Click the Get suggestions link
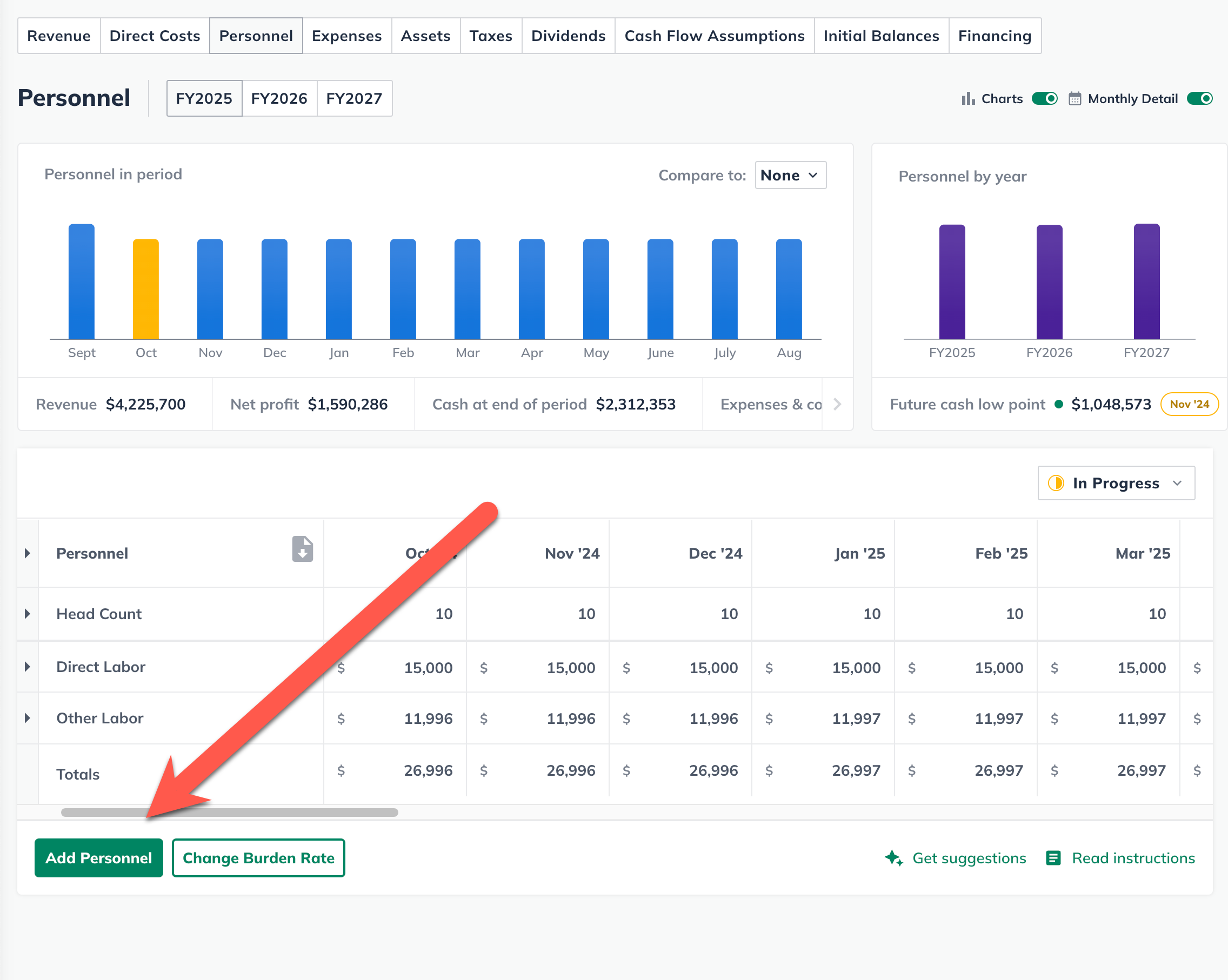 point(955,857)
